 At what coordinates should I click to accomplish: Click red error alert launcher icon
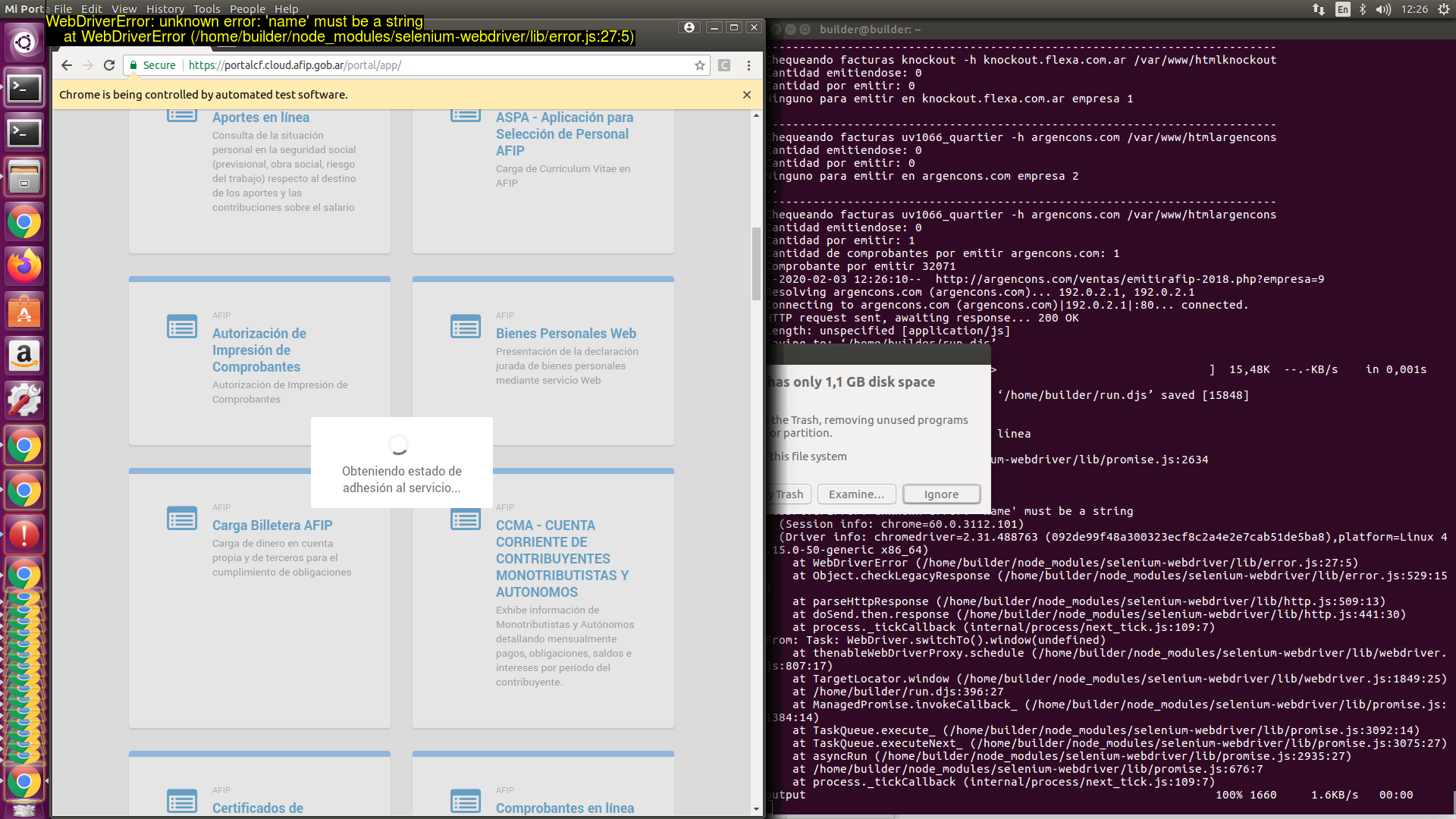pos(24,535)
